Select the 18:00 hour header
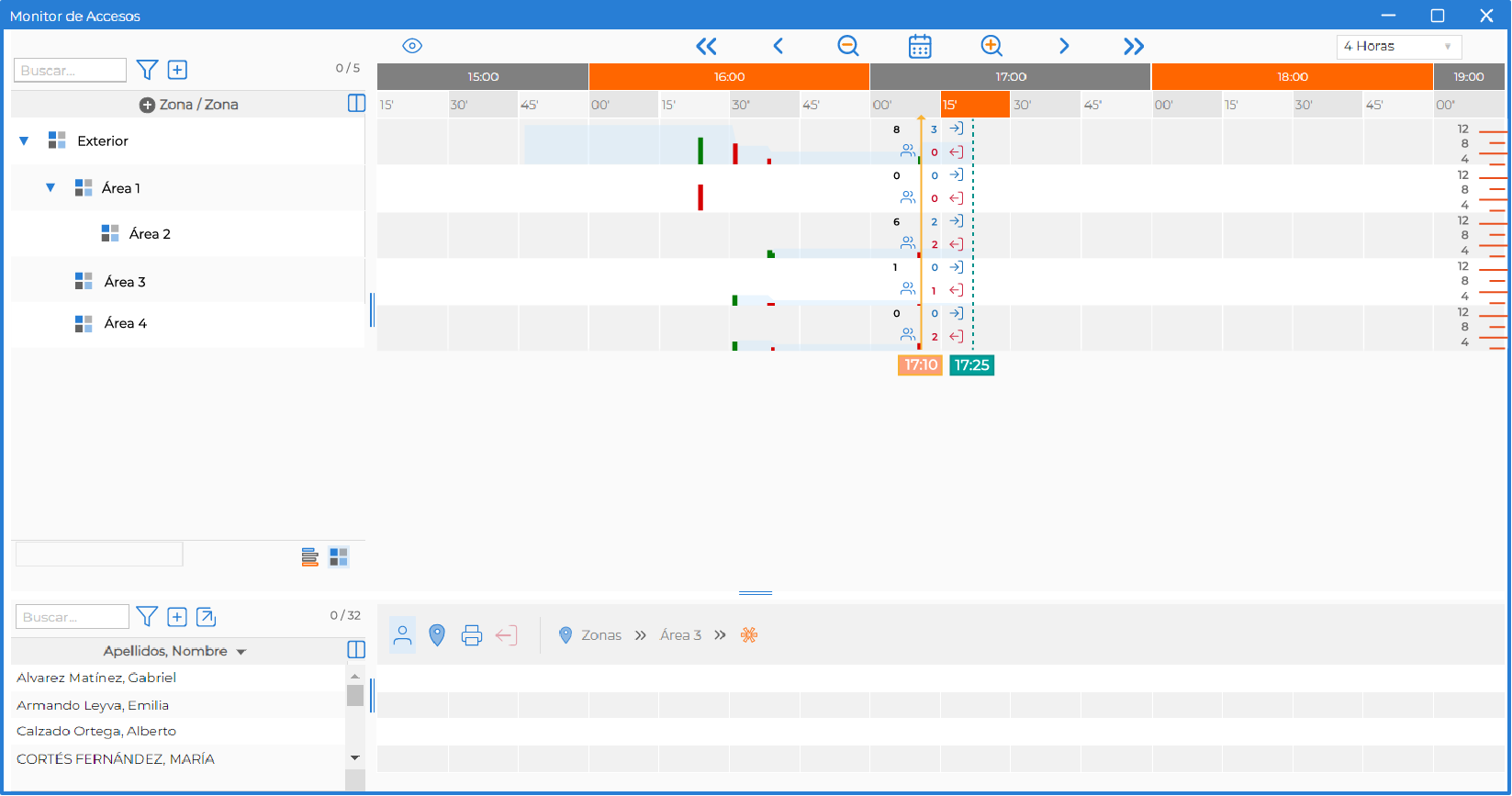 tap(1293, 77)
